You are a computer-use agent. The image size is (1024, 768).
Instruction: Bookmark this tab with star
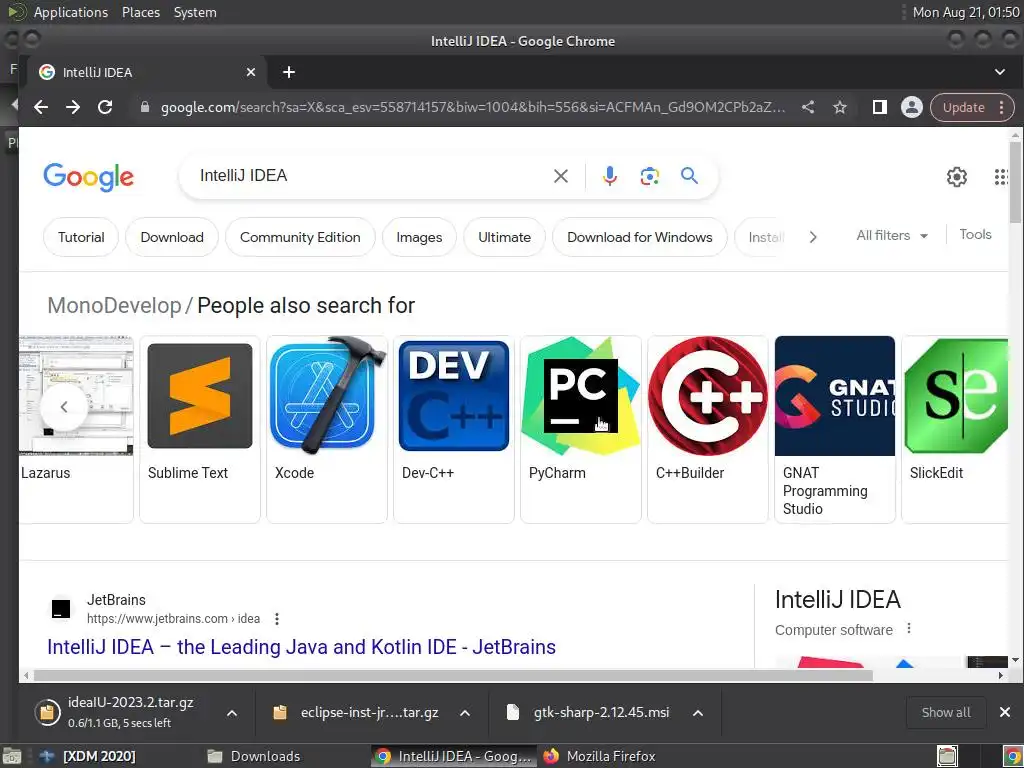tap(840, 107)
